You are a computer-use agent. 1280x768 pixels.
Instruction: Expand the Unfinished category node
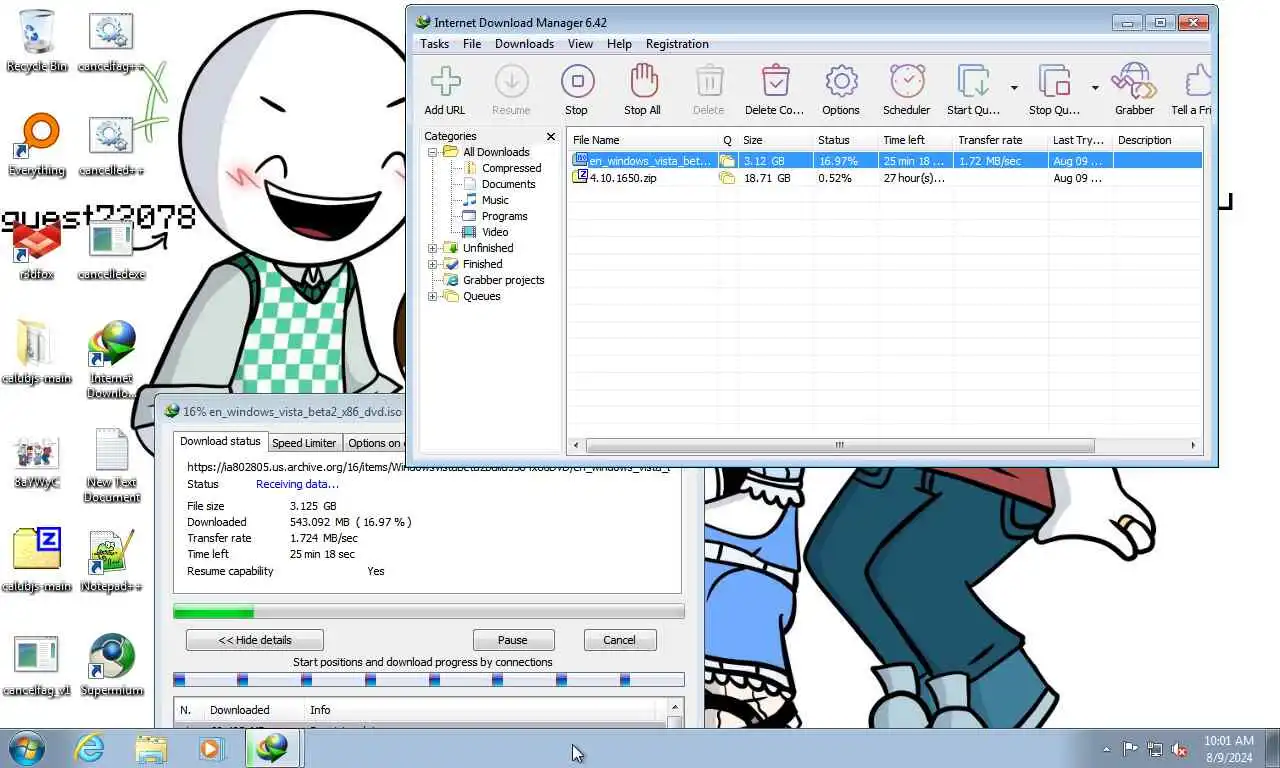pyautogui.click(x=433, y=248)
